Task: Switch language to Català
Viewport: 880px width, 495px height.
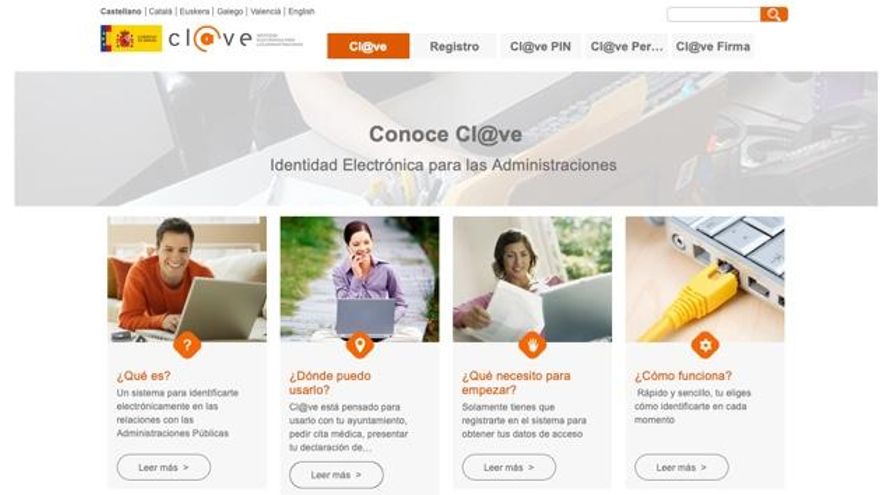Action: point(161,11)
